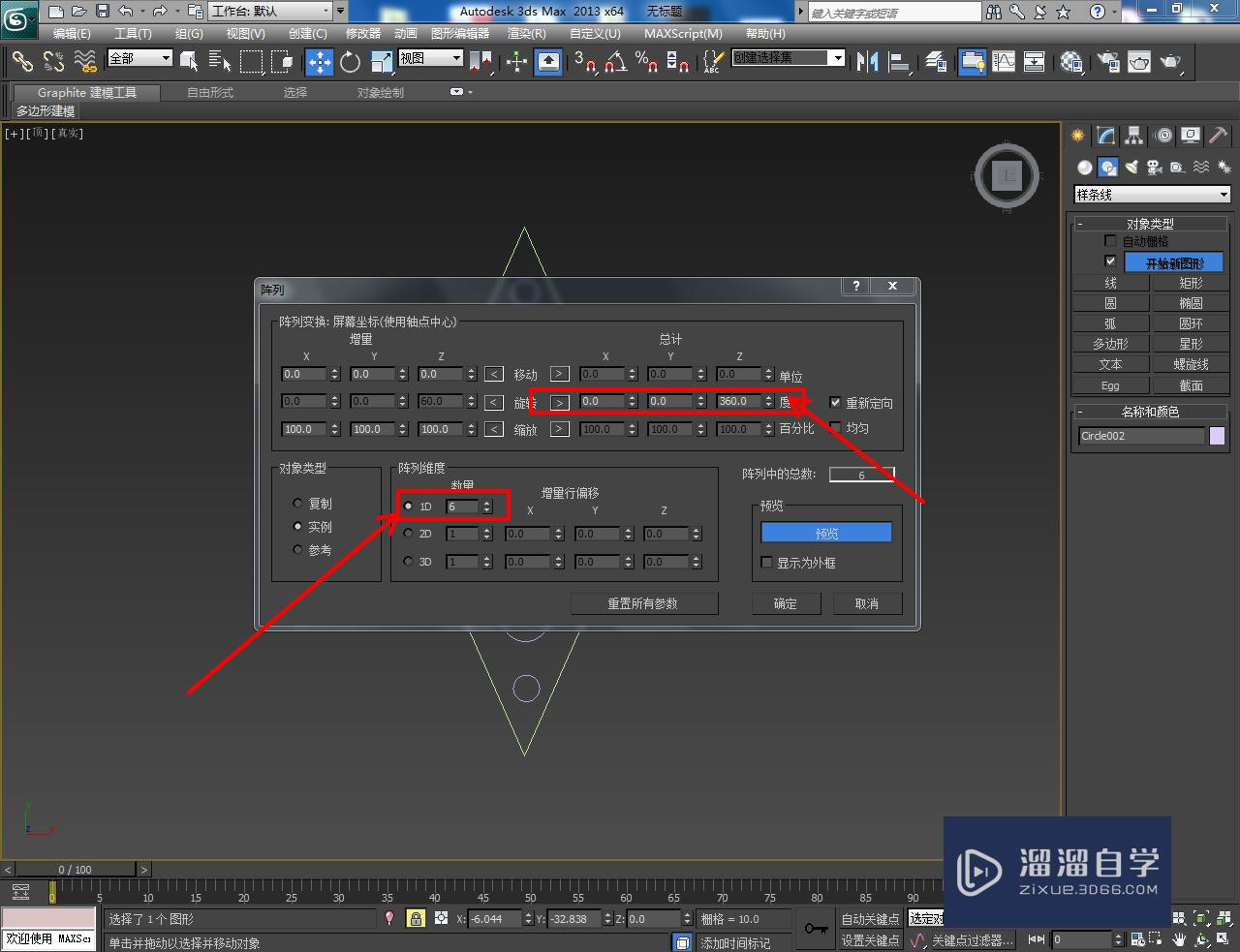Open the Hierarchy panel tab icon
The width and height of the screenshot is (1240, 952).
coord(1133,136)
